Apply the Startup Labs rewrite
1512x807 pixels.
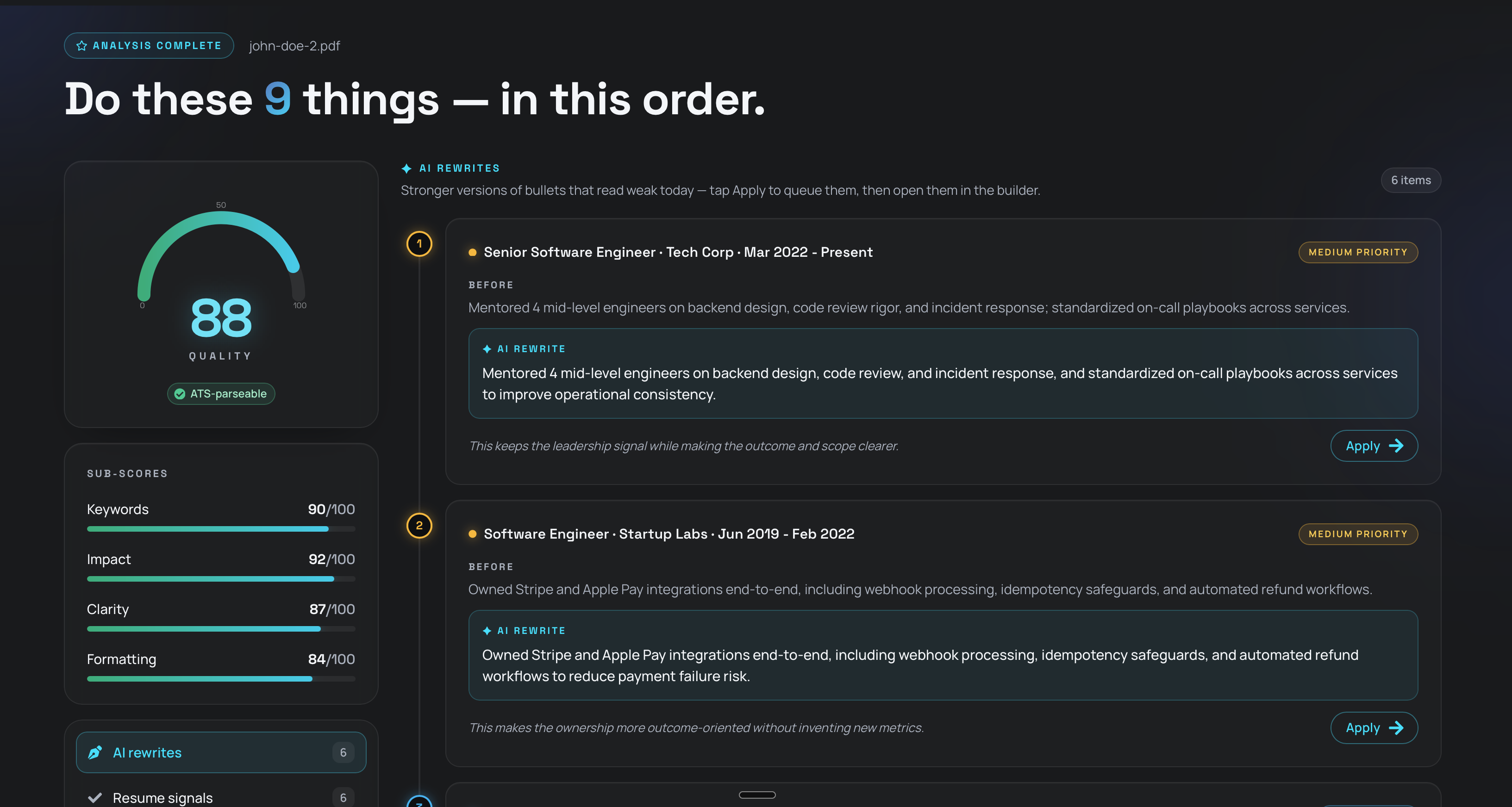1374,728
